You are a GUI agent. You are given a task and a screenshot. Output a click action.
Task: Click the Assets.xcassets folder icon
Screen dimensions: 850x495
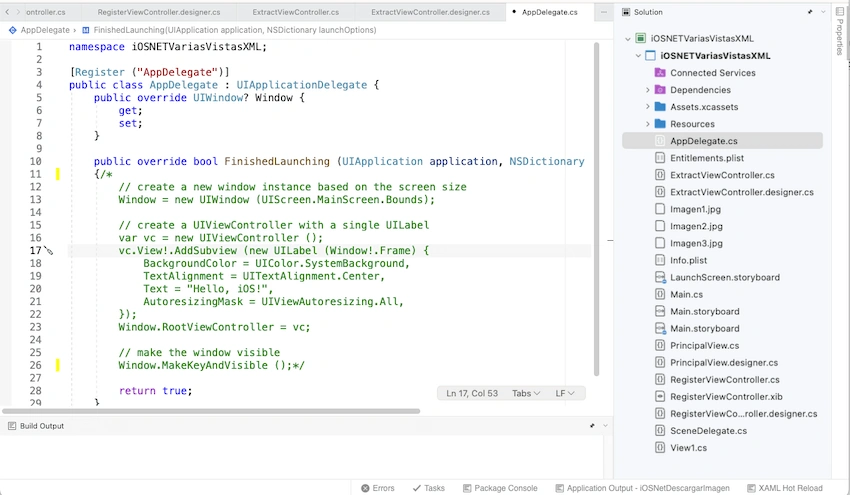point(660,107)
